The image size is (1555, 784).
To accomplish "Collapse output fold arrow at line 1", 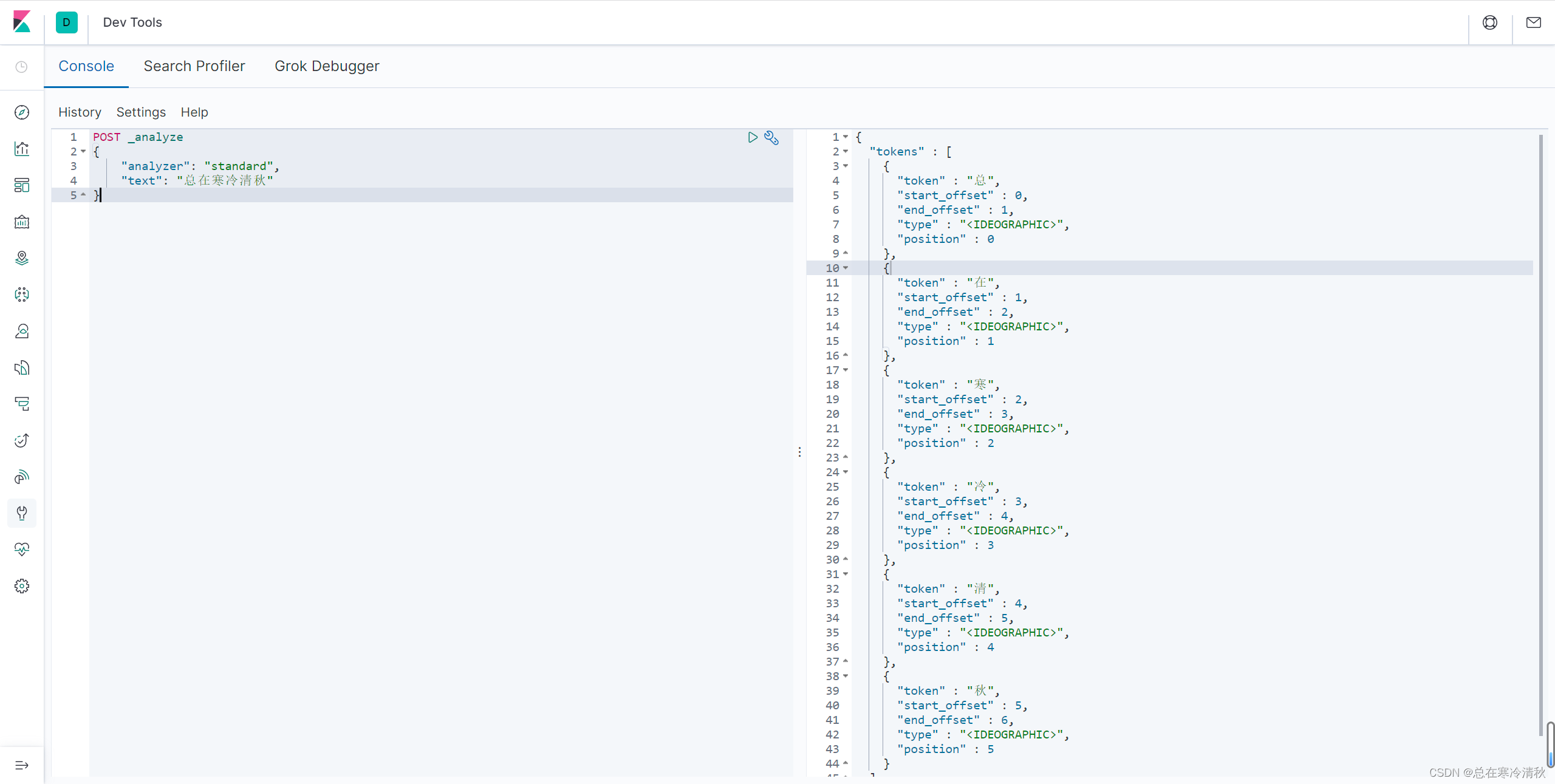I will (846, 137).
